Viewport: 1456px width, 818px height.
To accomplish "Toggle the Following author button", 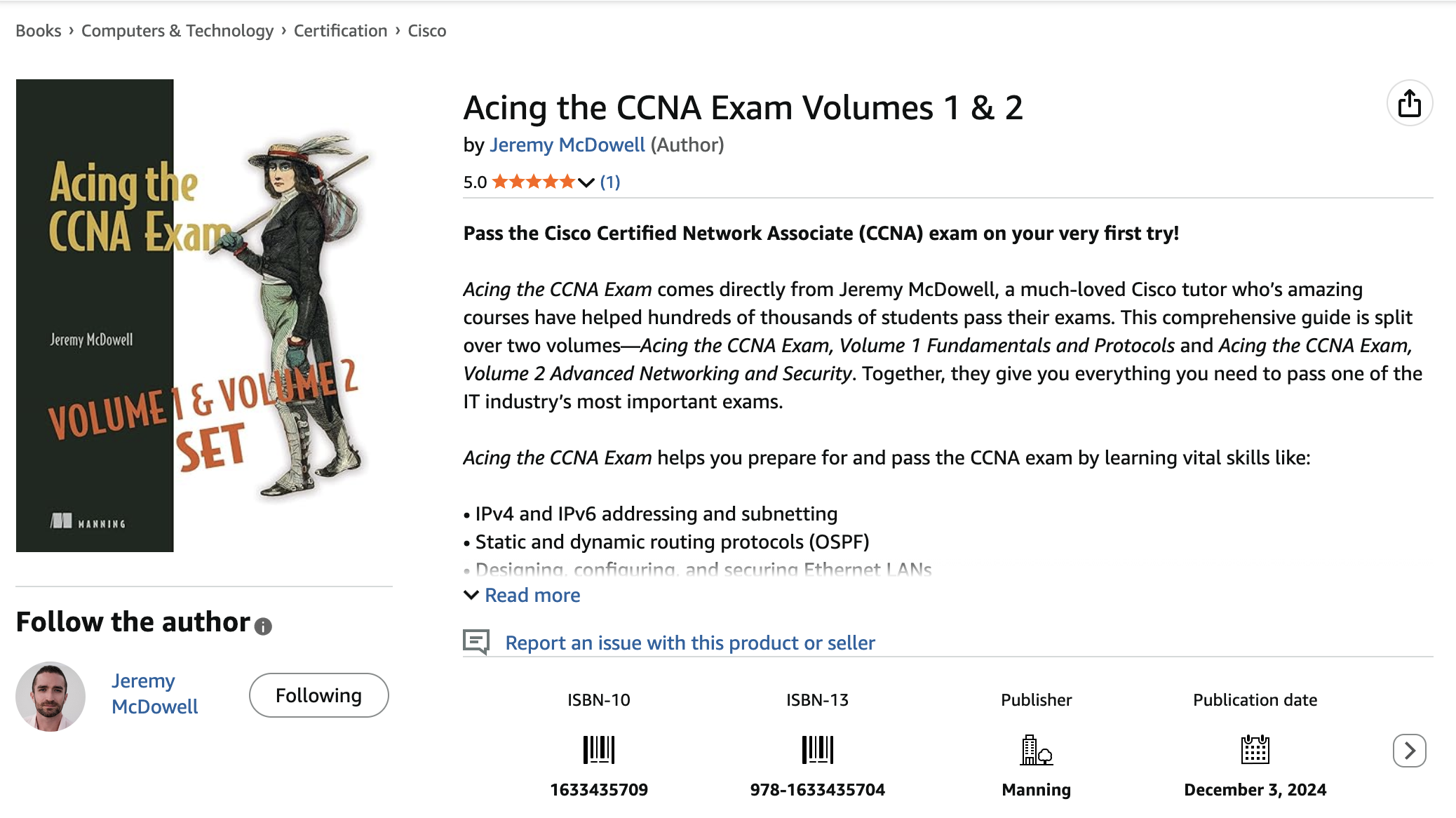I will click(318, 695).
